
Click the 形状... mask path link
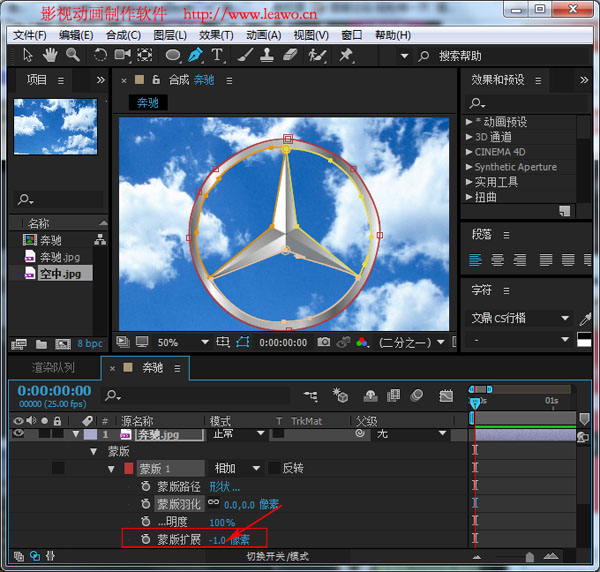(225, 486)
